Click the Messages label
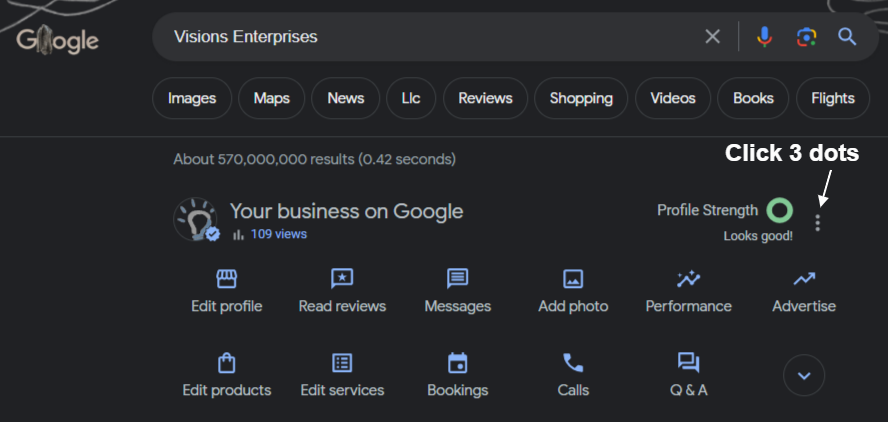888x422 pixels. [458, 306]
